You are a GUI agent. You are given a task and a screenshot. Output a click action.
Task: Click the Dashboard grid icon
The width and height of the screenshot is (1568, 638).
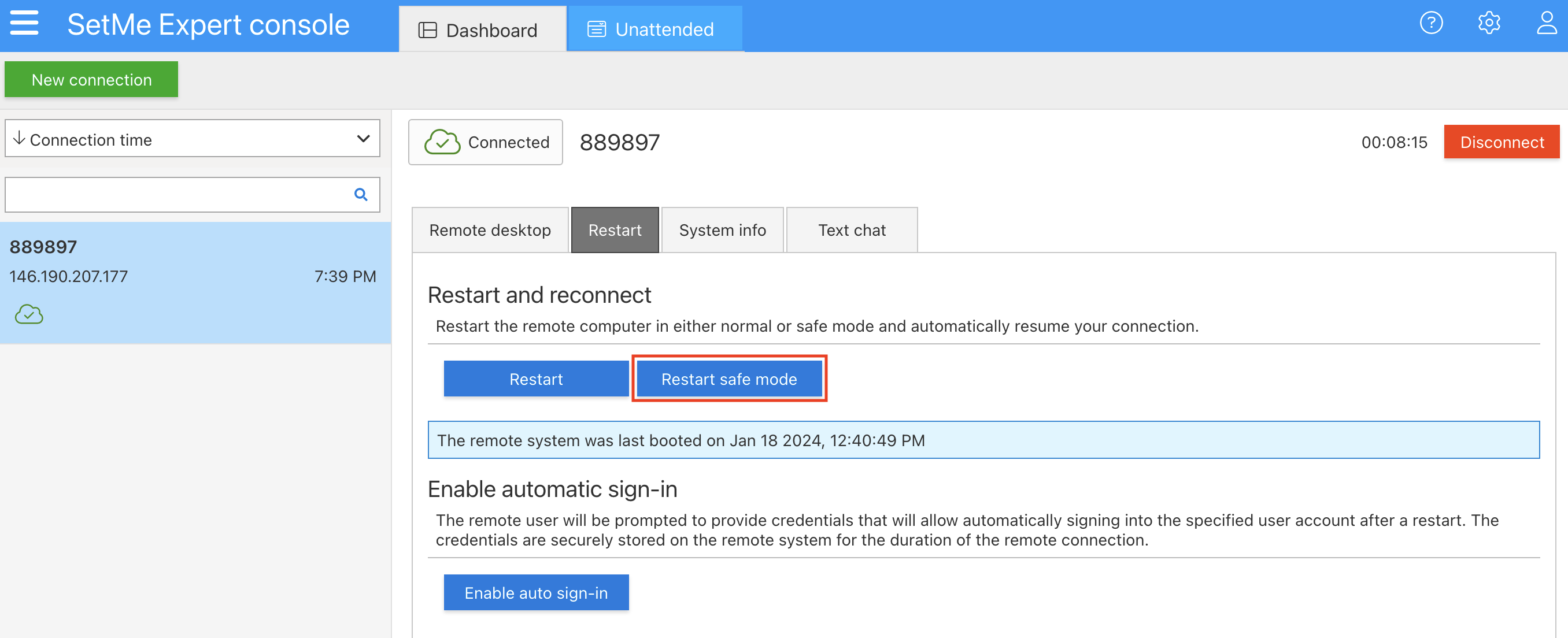(429, 28)
